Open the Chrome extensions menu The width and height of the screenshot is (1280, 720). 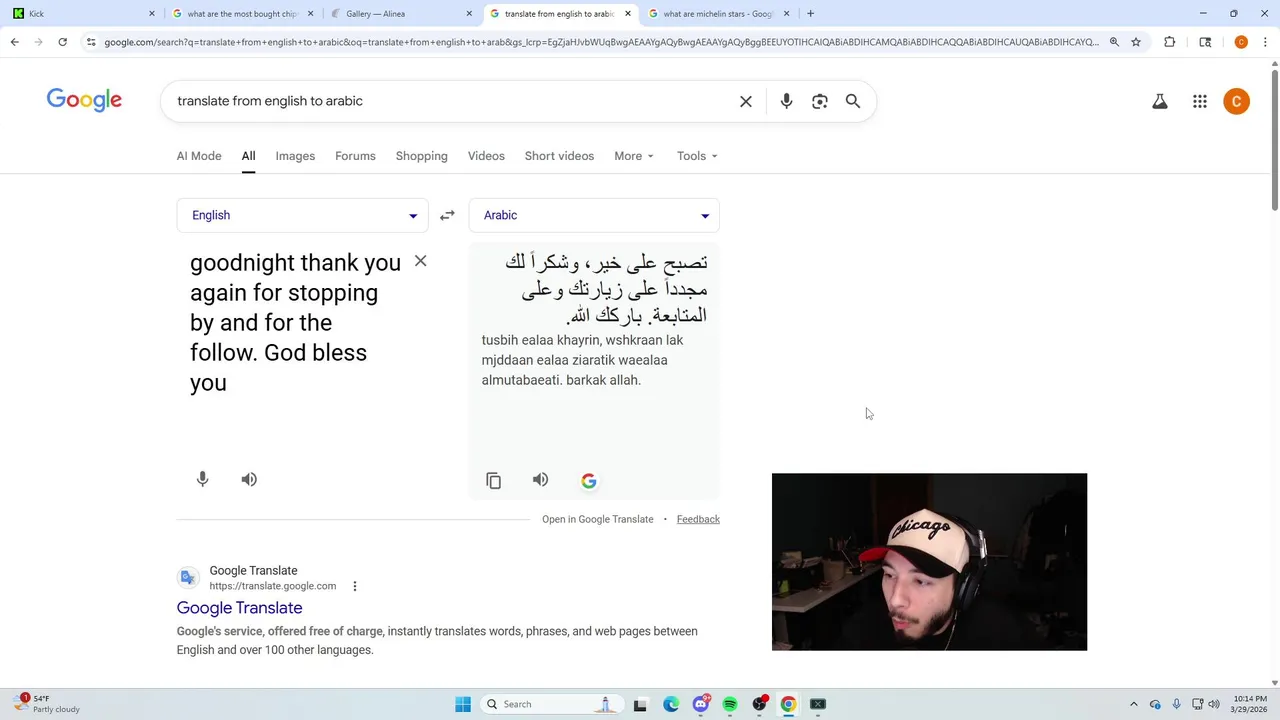coord(1169,42)
